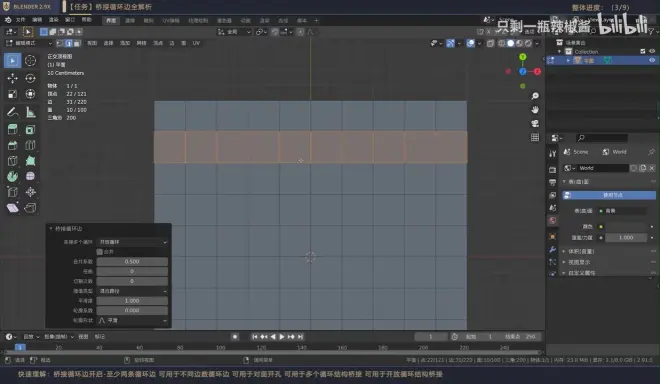Viewport: 660px width, 384px height.
Task: Play the animation in the timeline
Action: click(x=282, y=337)
